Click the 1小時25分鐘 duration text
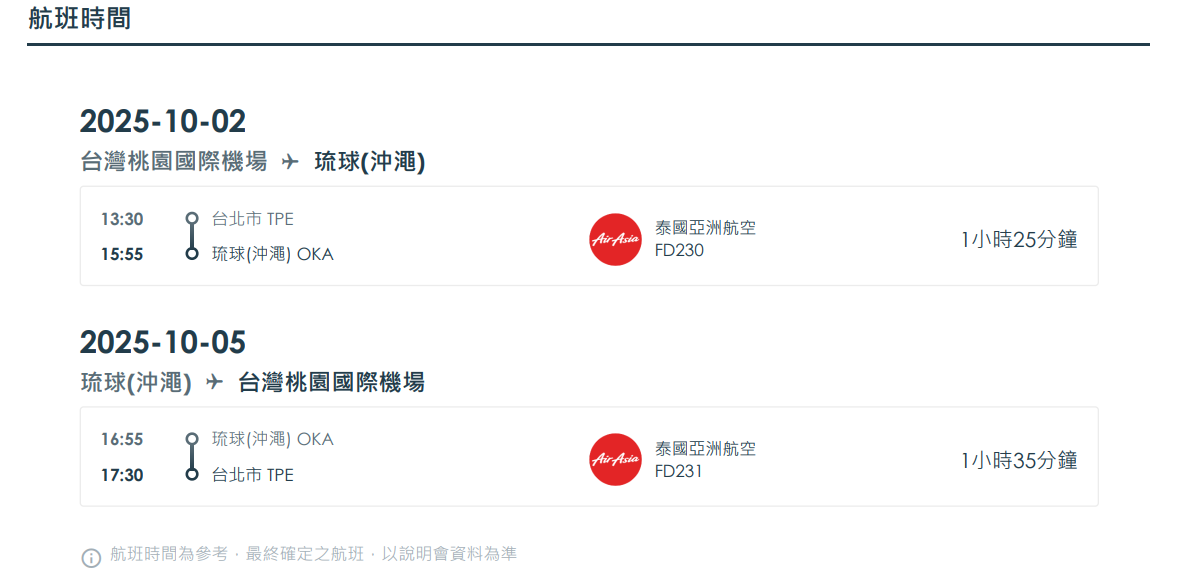 [1018, 240]
